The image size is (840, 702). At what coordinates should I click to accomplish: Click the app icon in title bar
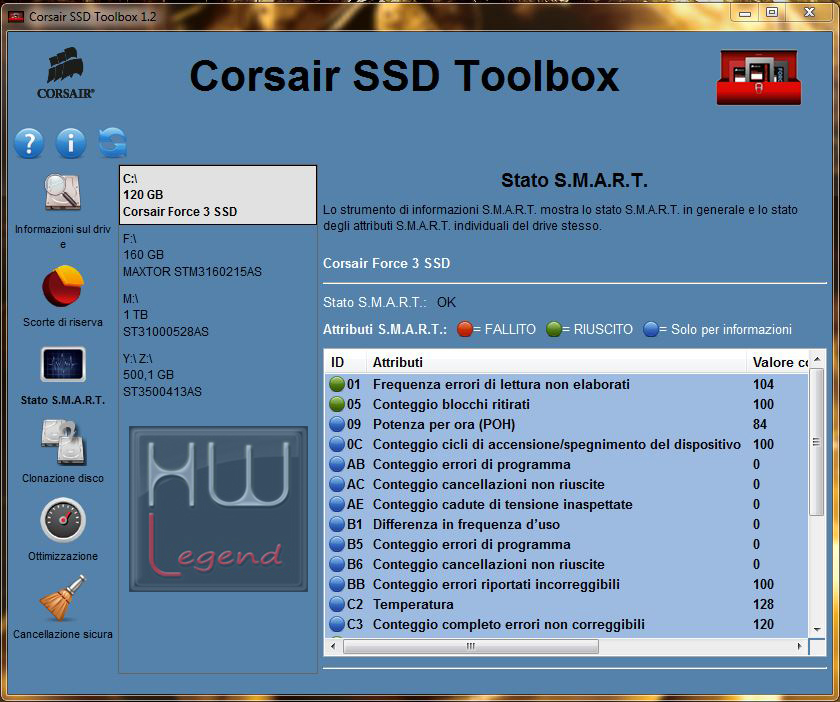coord(16,17)
